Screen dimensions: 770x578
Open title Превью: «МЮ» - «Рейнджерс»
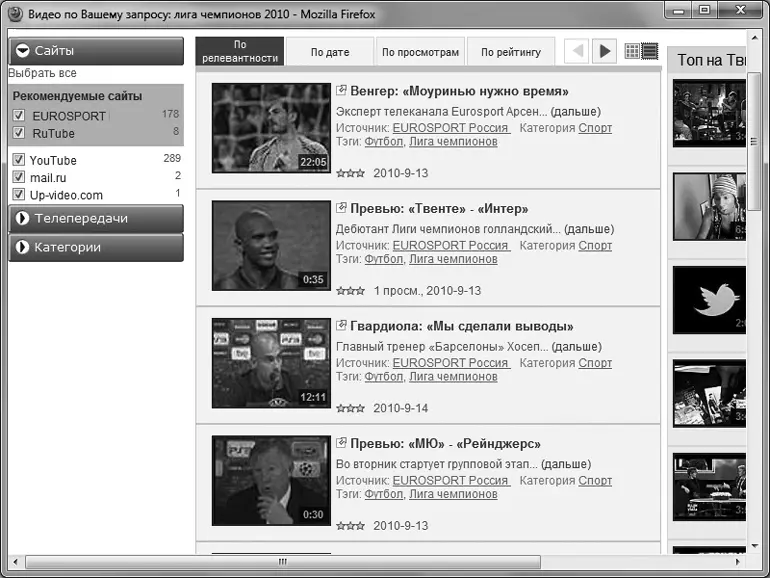point(445,443)
